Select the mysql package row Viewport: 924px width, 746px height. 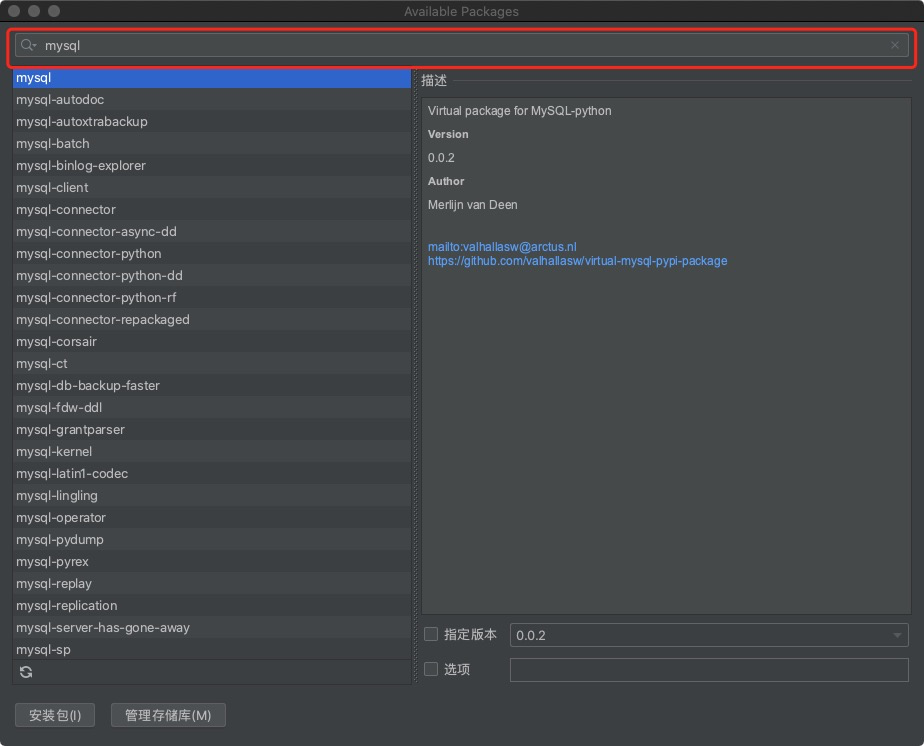pyautogui.click(x=212, y=78)
